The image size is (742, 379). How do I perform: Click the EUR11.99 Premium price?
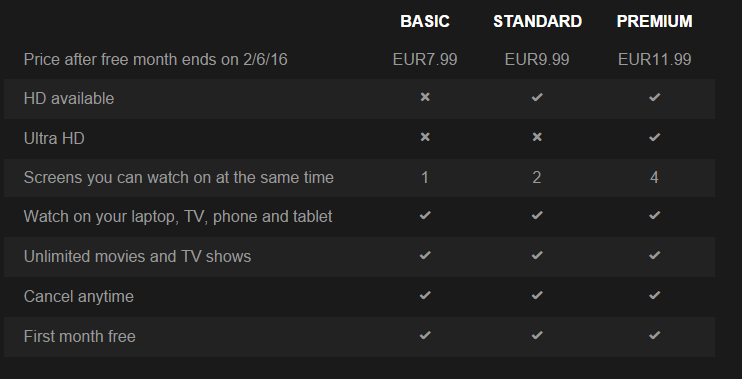pos(654,60)
